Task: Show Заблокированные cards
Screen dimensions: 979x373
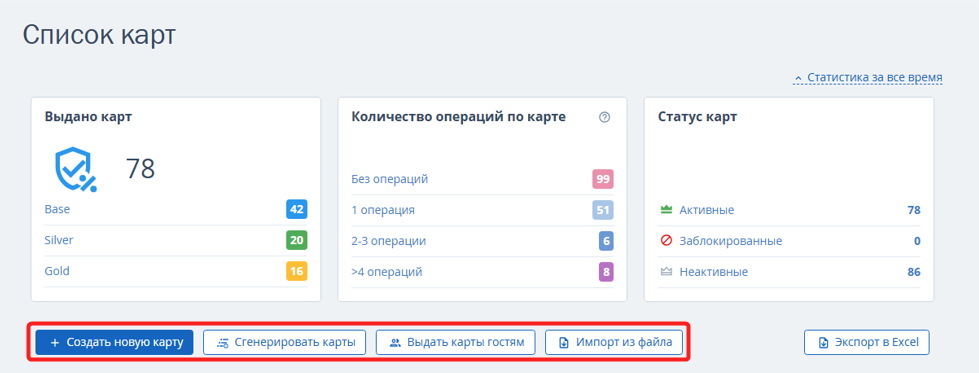Action: click(x=731, y=241)
